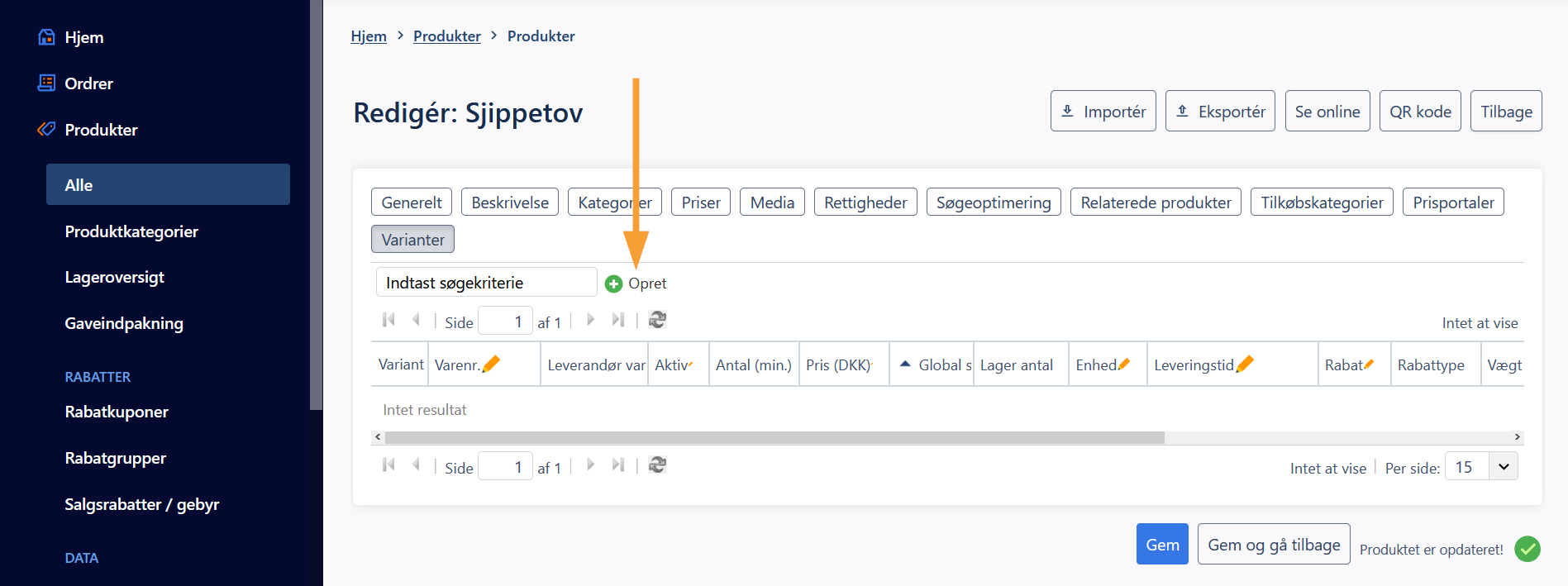The width and height of the screenshot is (1568, 586).
Task: Click the Ordrer list icon in sidebar
Action: (47, 83)
